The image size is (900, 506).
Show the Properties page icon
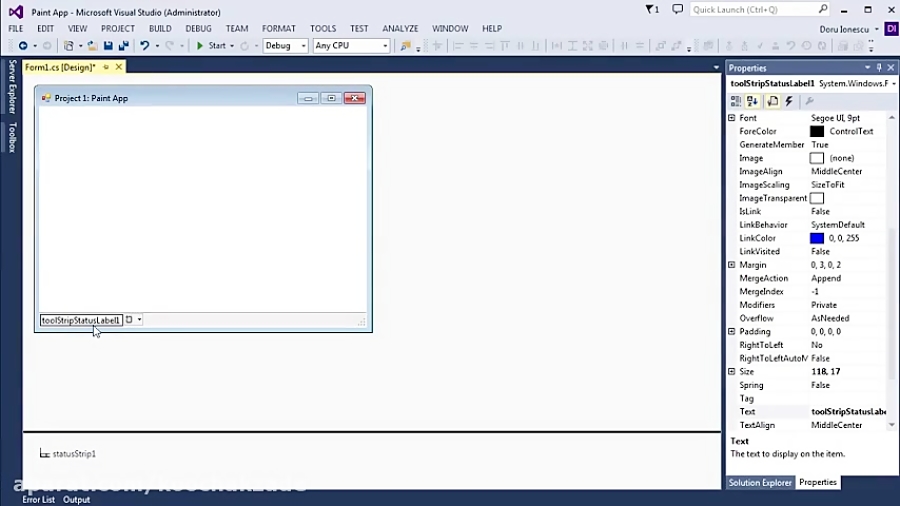tap(773, 102)
